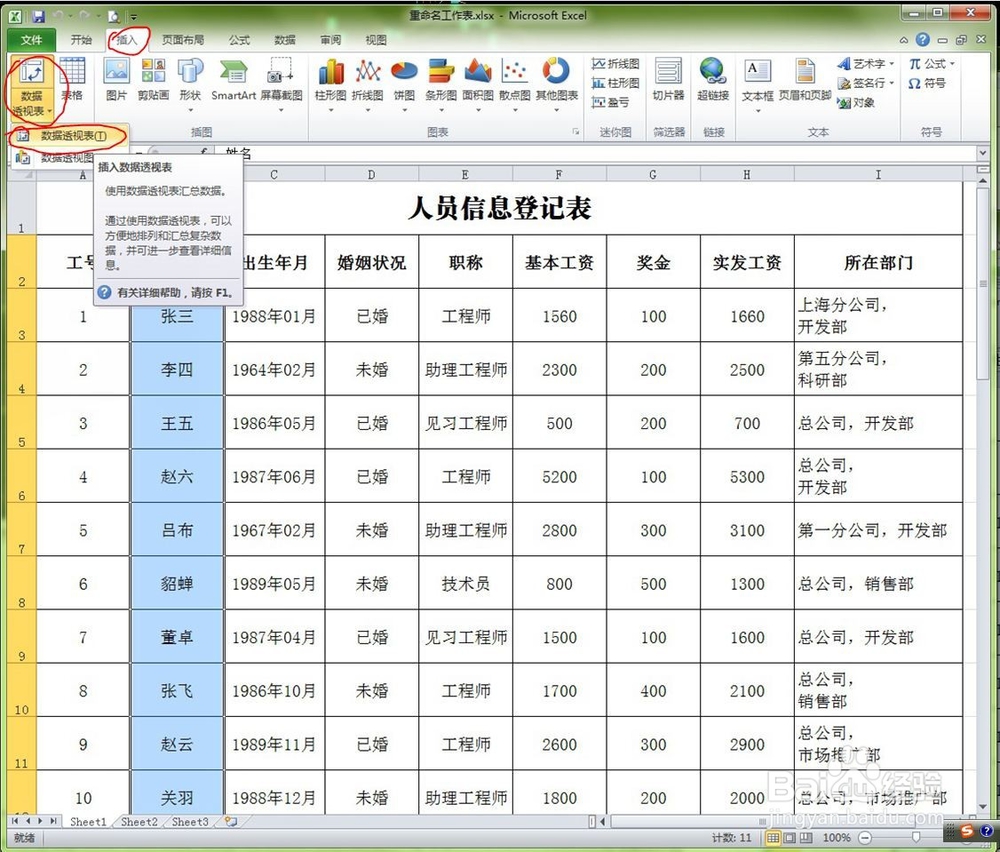Open the charts group dialog launcher
Image resolution: width=1000 pixels, height=852 pixels.
click(x=575, y=132)
